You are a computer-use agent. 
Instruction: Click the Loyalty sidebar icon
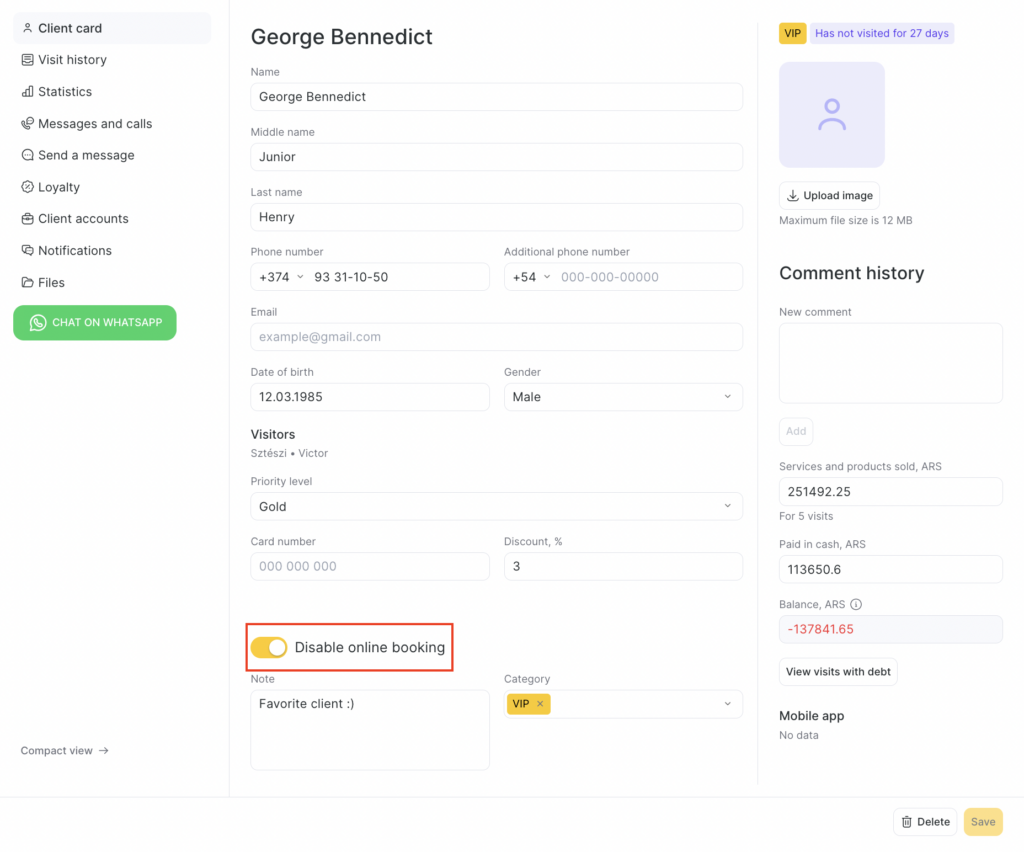point(28,187)
